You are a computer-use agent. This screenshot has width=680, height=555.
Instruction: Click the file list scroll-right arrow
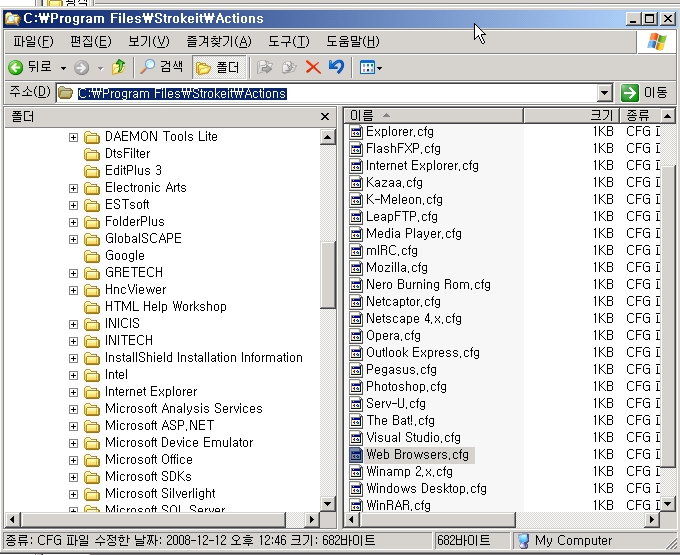coord(651,519)
